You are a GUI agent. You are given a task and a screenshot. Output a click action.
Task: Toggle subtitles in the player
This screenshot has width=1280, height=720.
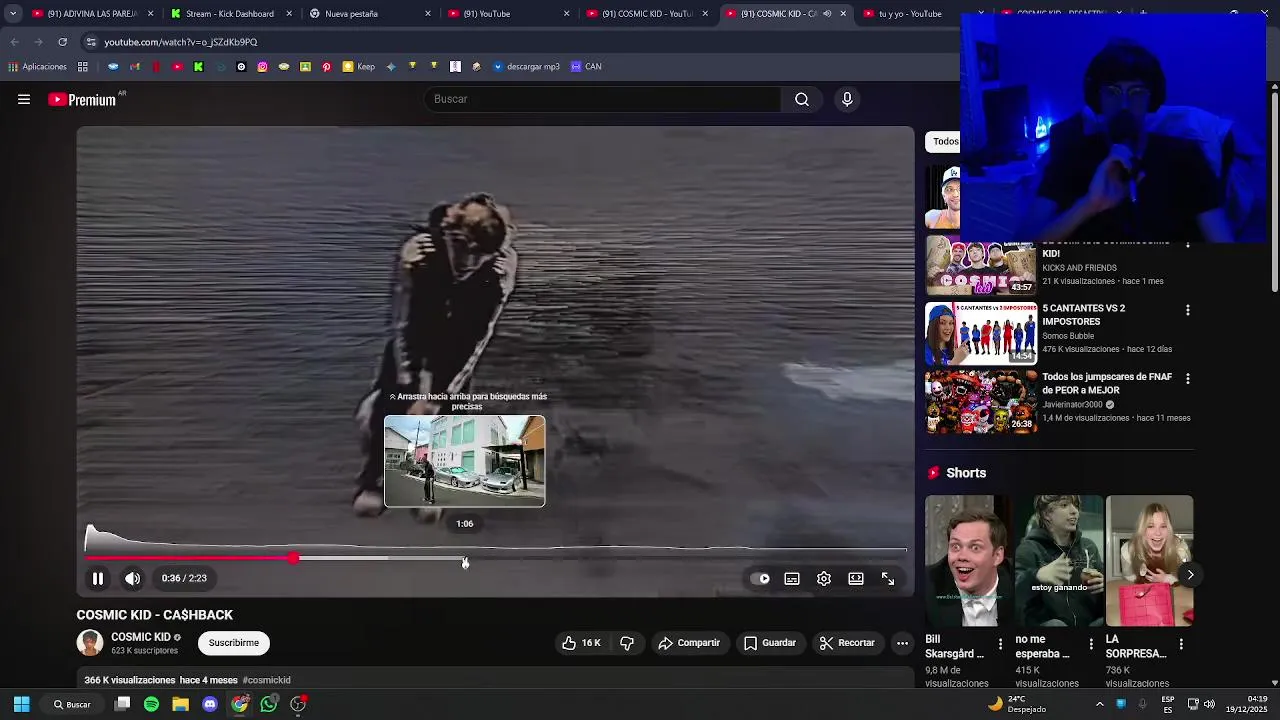pyautogui.click(x=792, y=578)
